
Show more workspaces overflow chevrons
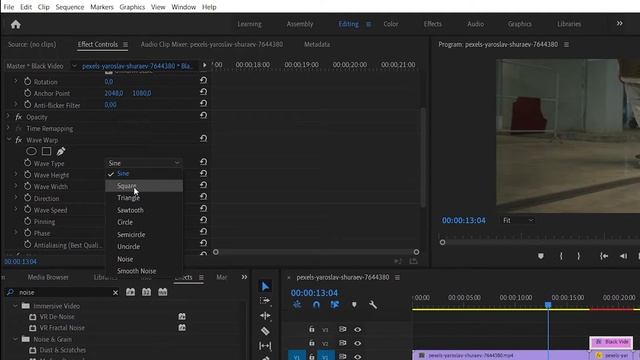(620, 24)
